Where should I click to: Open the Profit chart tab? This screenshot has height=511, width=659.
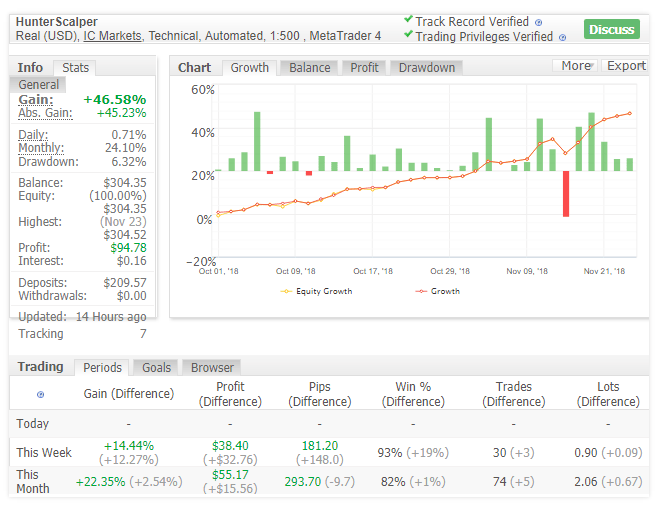coord(364,68)
